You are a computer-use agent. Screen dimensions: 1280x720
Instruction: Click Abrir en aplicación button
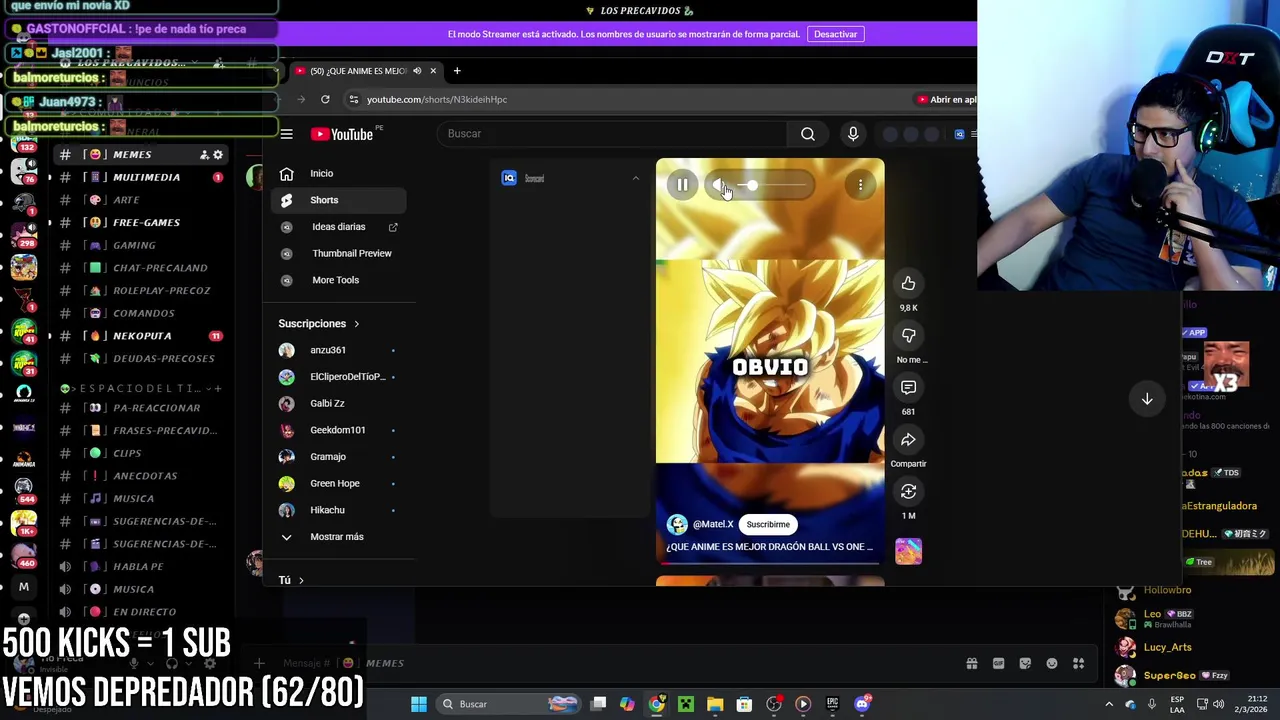pyautogui.click(x=946, y=99)
